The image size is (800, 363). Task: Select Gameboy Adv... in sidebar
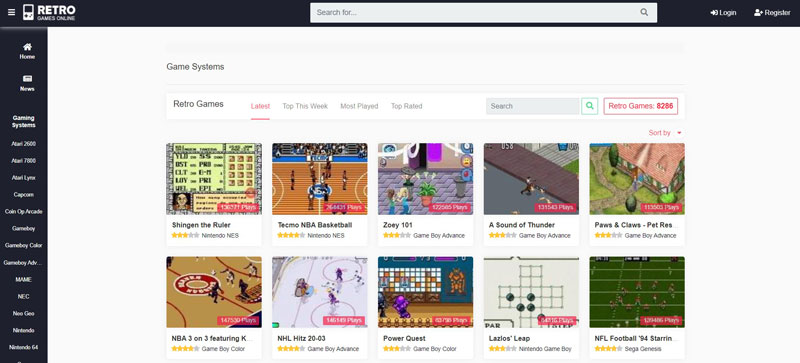coord(23,262)
